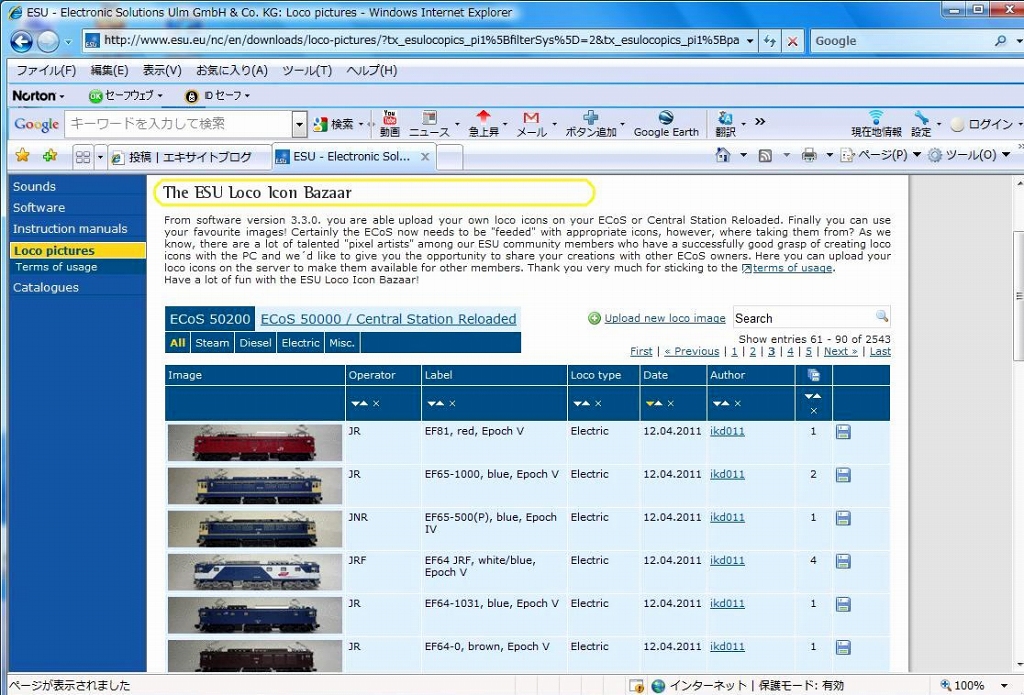Save the EF65-1000 blue loco image
The width and height of the screenshot is (1024, 695).
pos(843,475)
